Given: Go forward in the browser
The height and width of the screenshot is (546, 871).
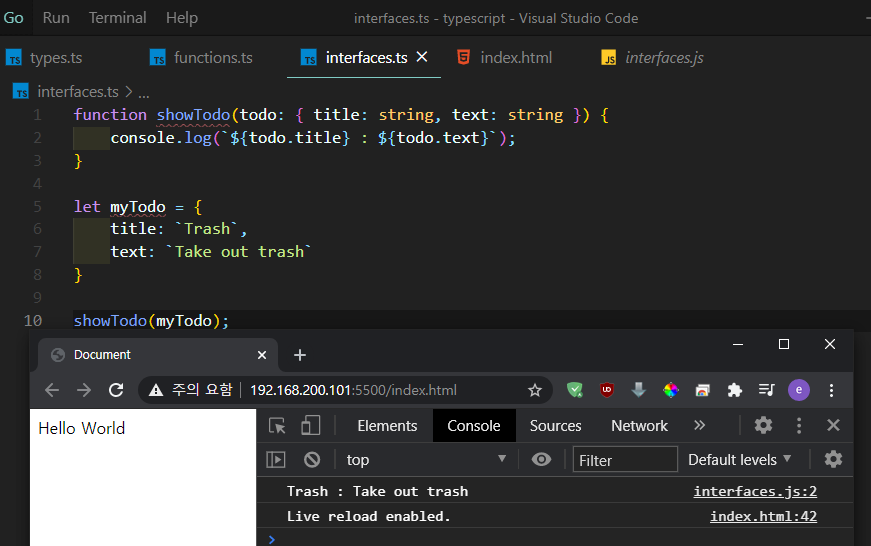Looking at the screenshot, I should (84, 390).
